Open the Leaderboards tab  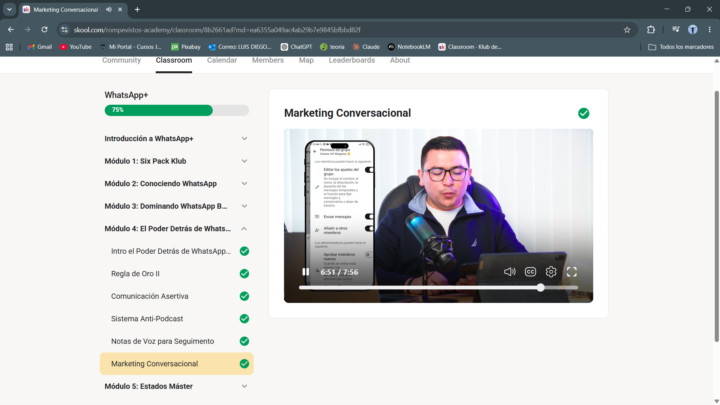[x=352, y=60]
